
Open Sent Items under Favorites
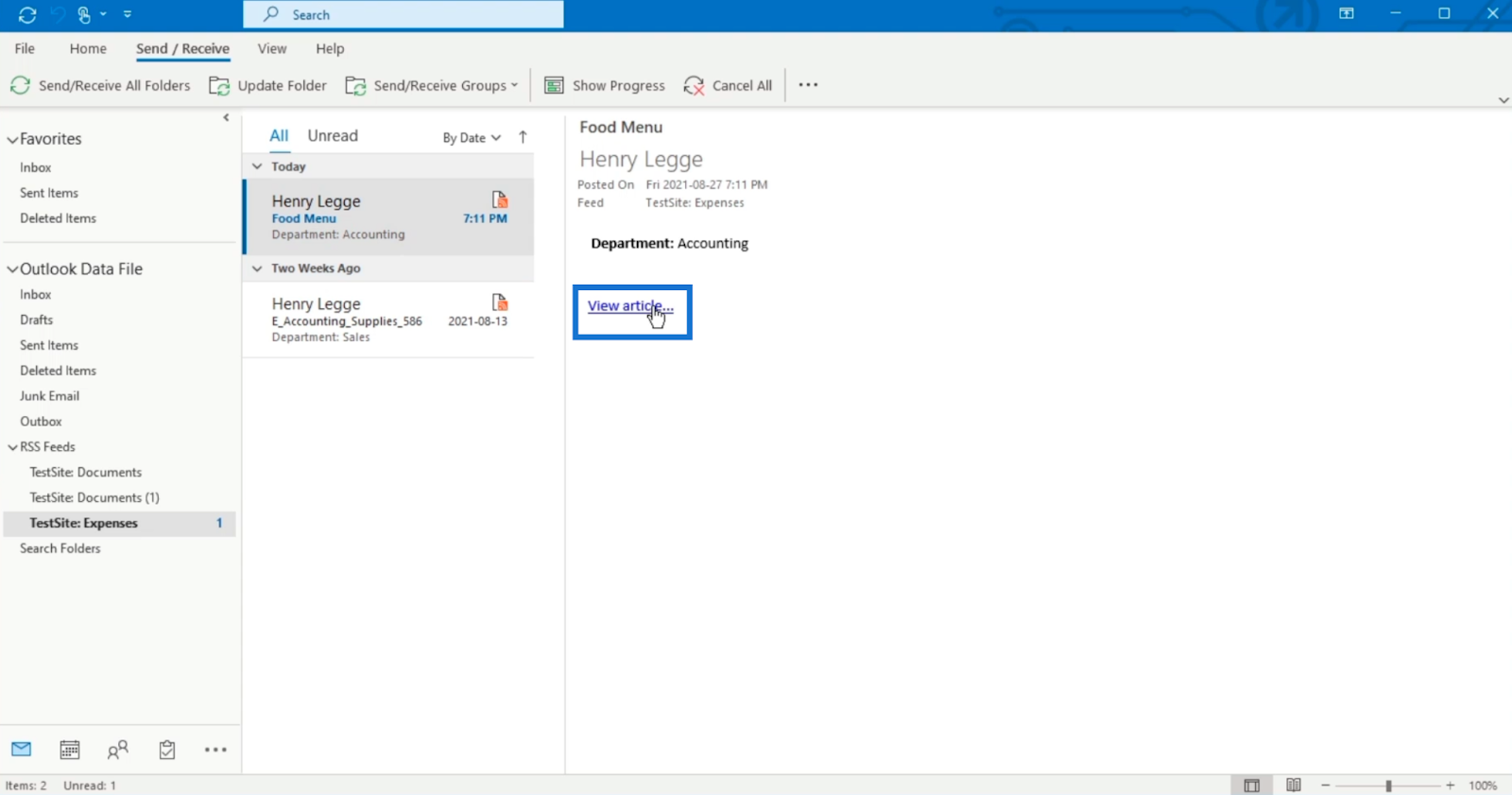click(x=49, y=193)
